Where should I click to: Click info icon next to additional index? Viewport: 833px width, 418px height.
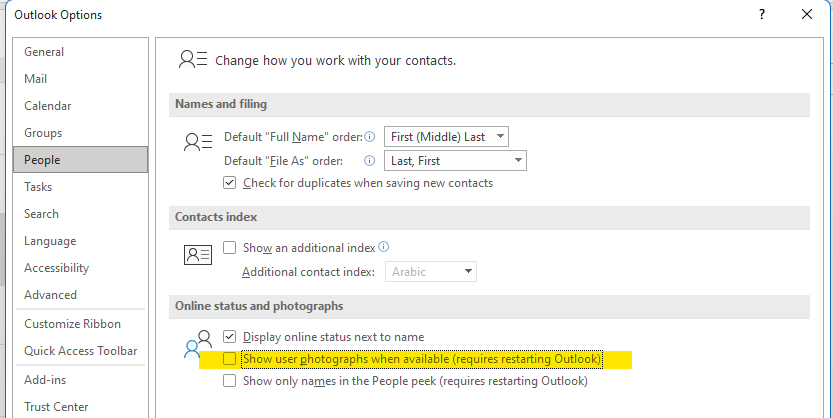[384, 247]
